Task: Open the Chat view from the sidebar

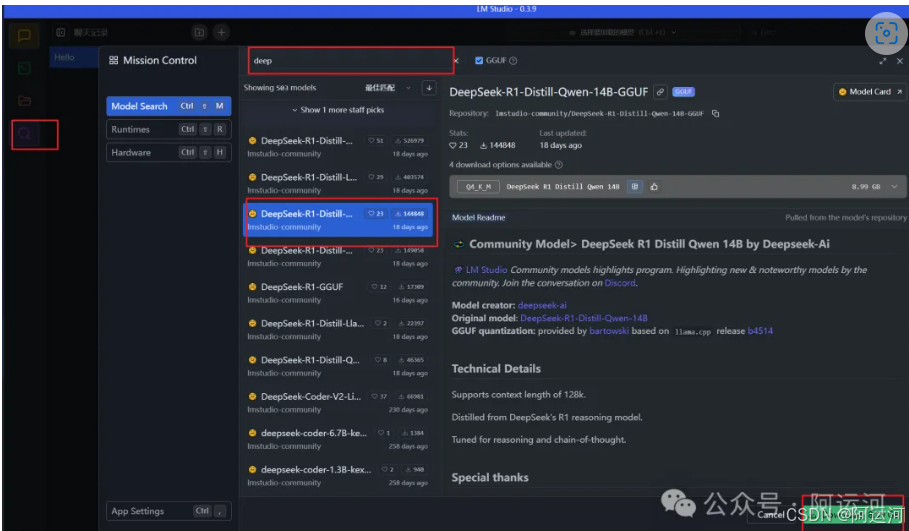Action: coord(24,36)
